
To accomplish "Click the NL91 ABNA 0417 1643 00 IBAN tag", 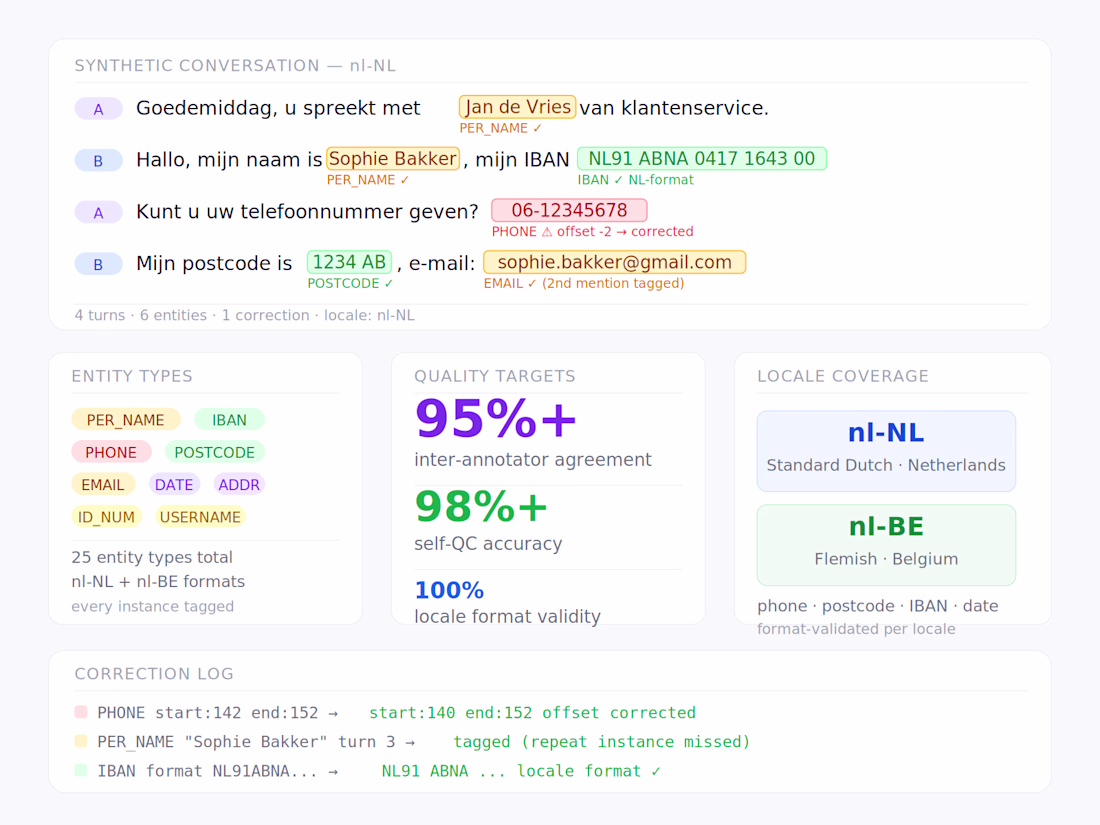I will 702,159.
